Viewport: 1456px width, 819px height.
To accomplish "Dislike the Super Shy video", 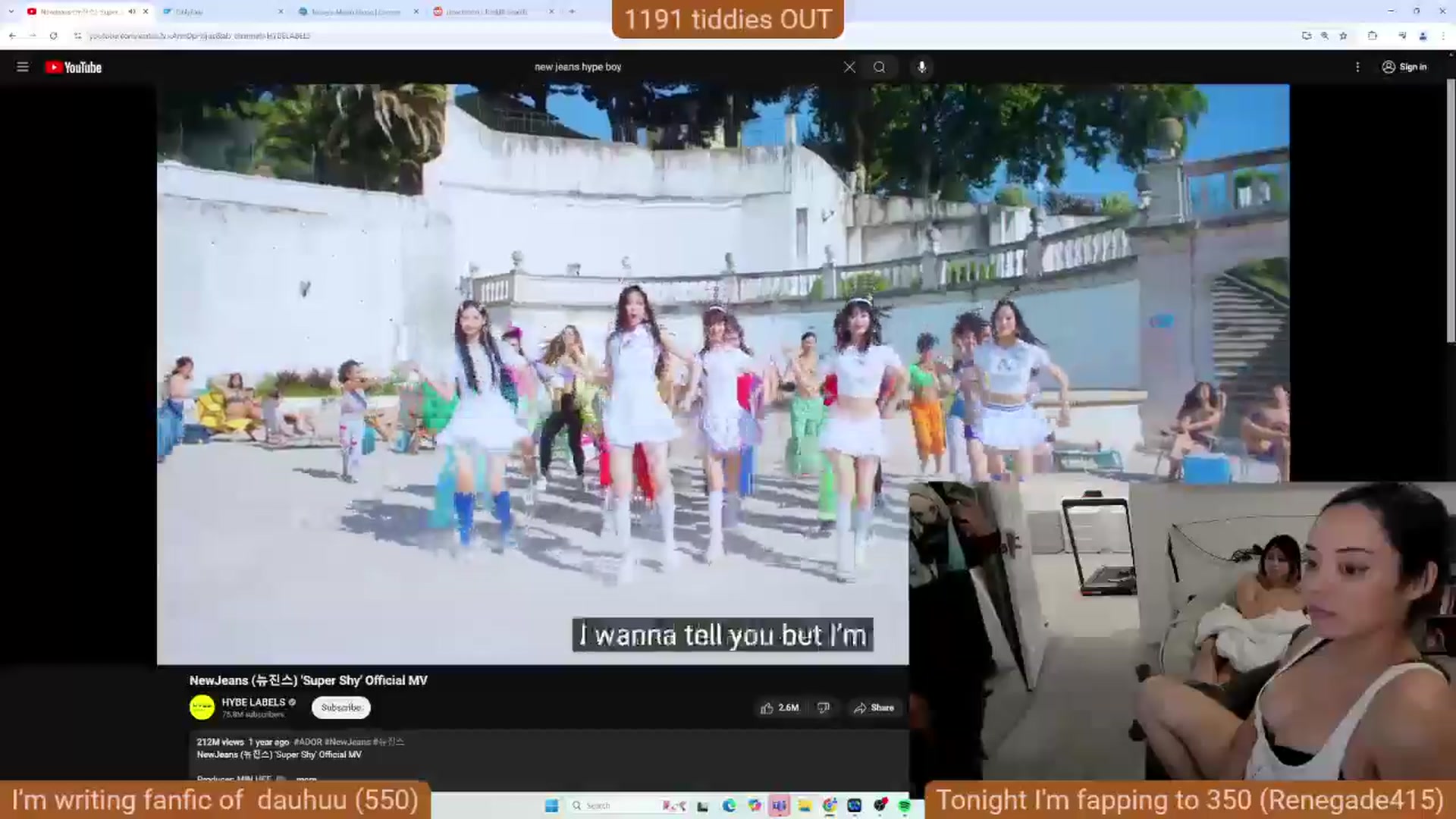I will pos(824,708).
